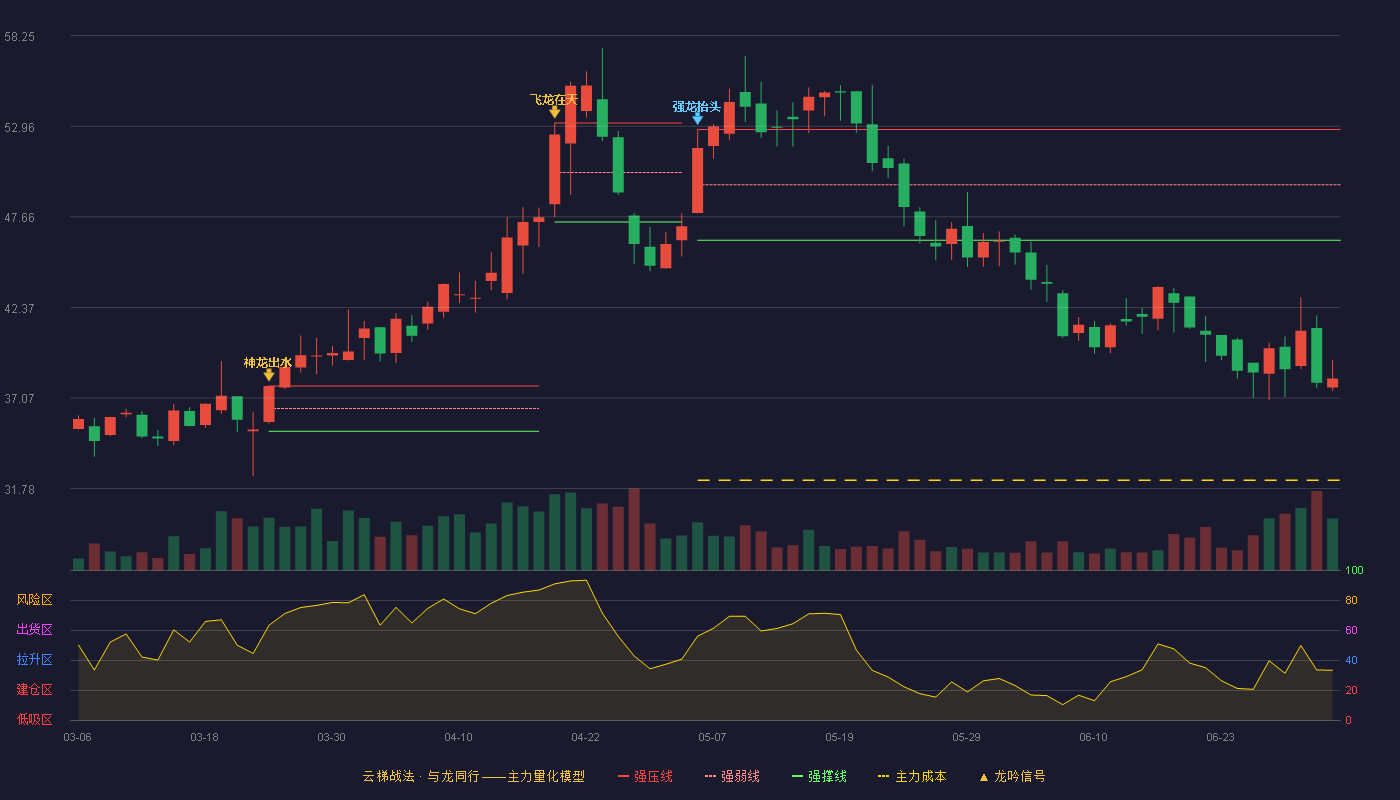The height and width of the screenshot is (800, 1400).
Task: Toggle the 强压线 legend label
Action: point(653,776)
